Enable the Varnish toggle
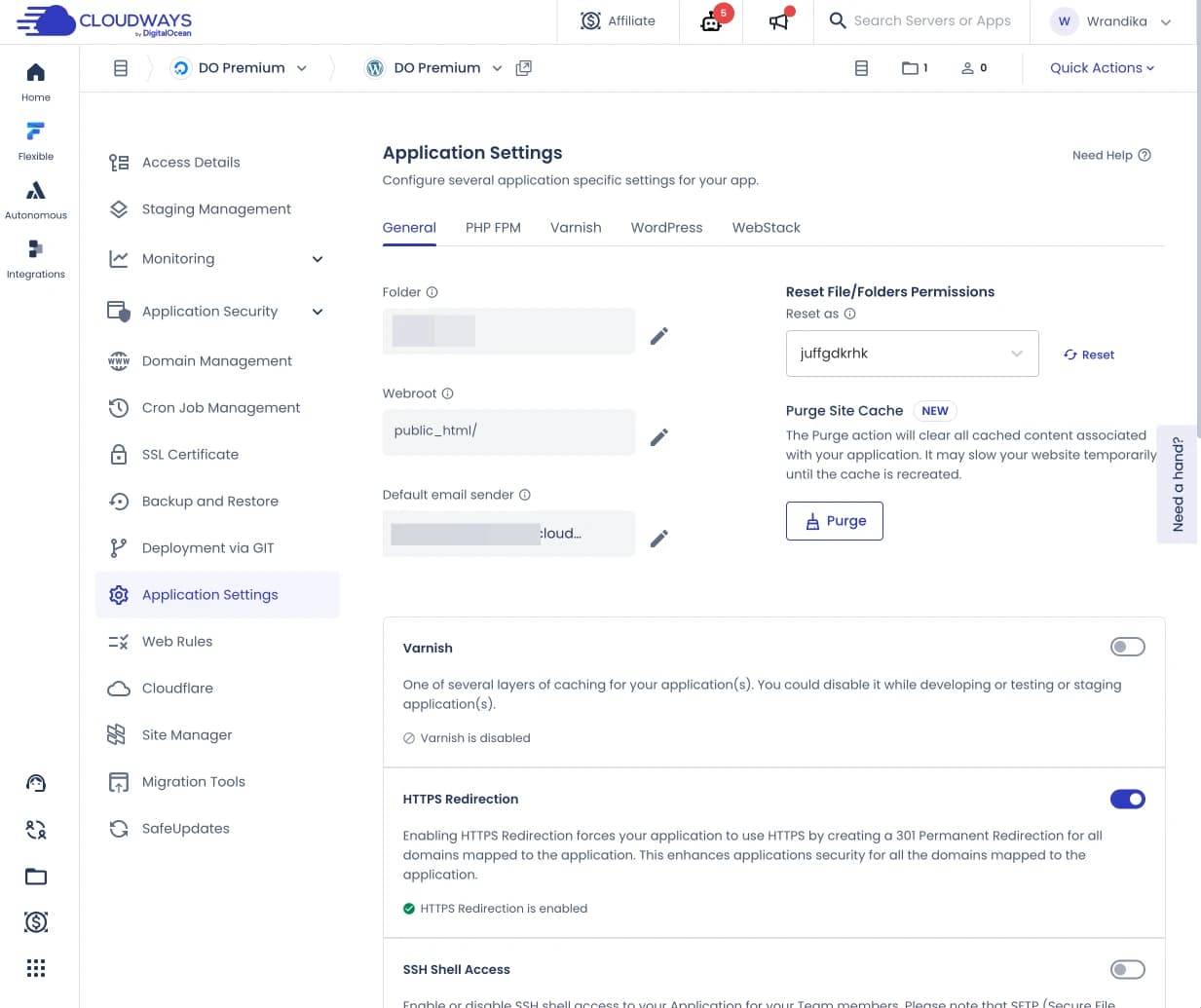 point(1127,647)
